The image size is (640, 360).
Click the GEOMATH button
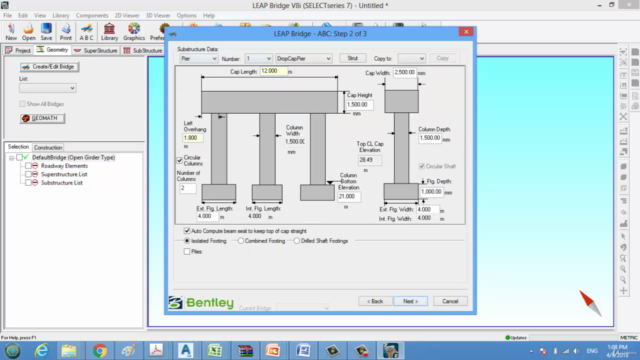point(42,118)
